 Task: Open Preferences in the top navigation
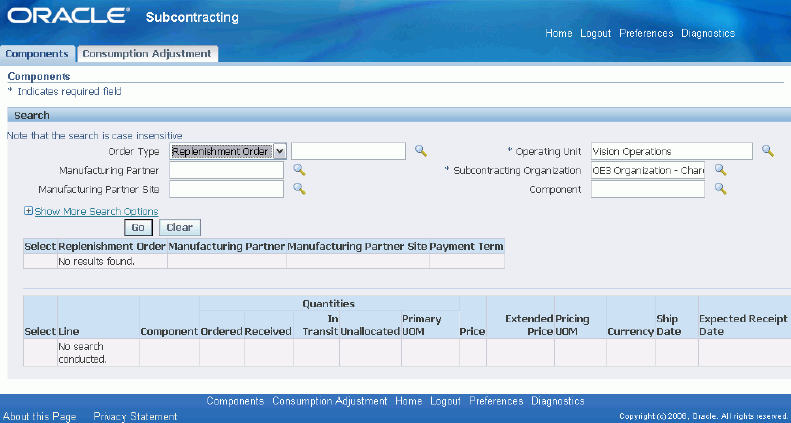[646, 33]
